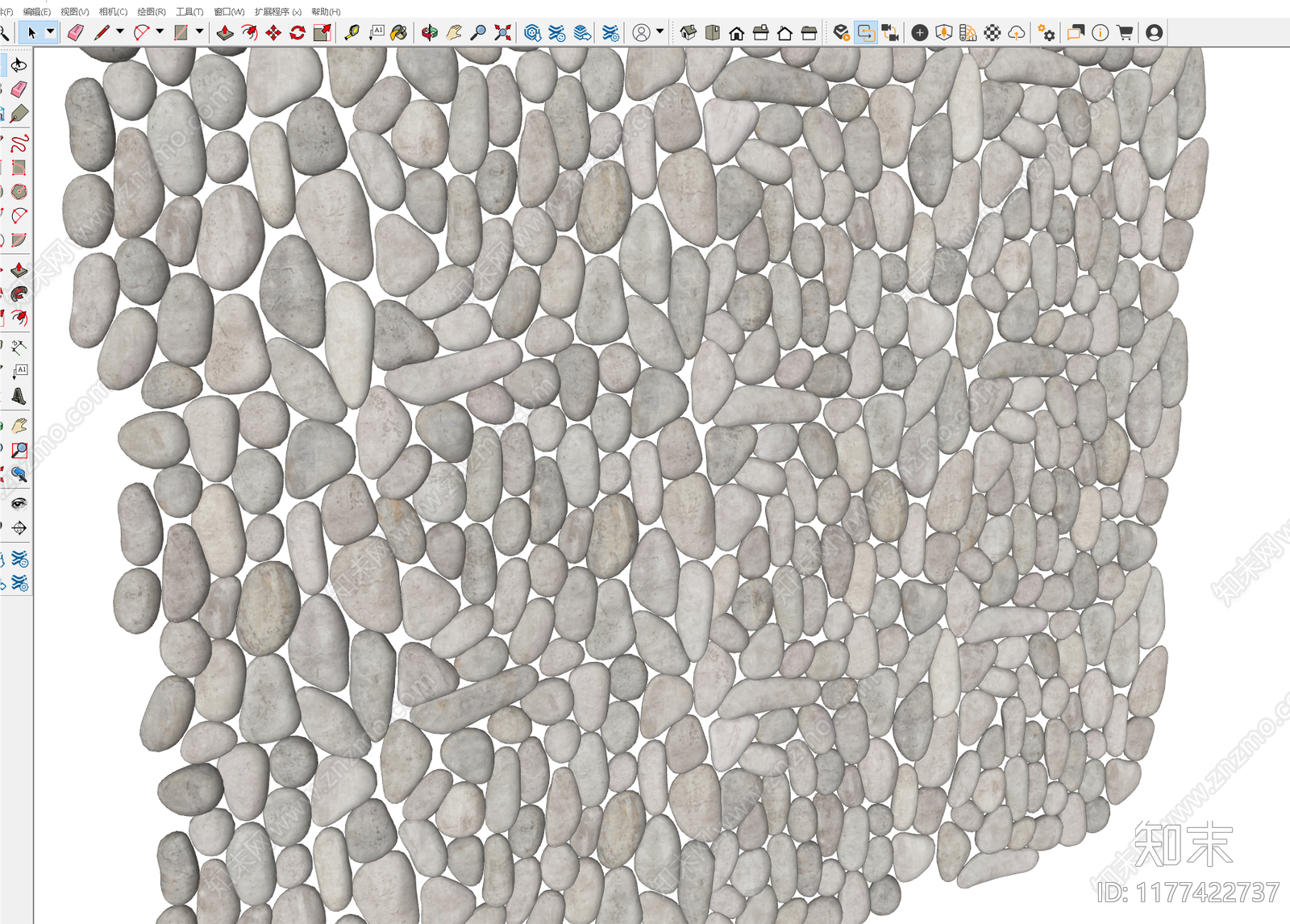The height and width of the screenshot is (924, 1290).
Task: Open Enscape Store cart icon
Action: point(1124,33)
